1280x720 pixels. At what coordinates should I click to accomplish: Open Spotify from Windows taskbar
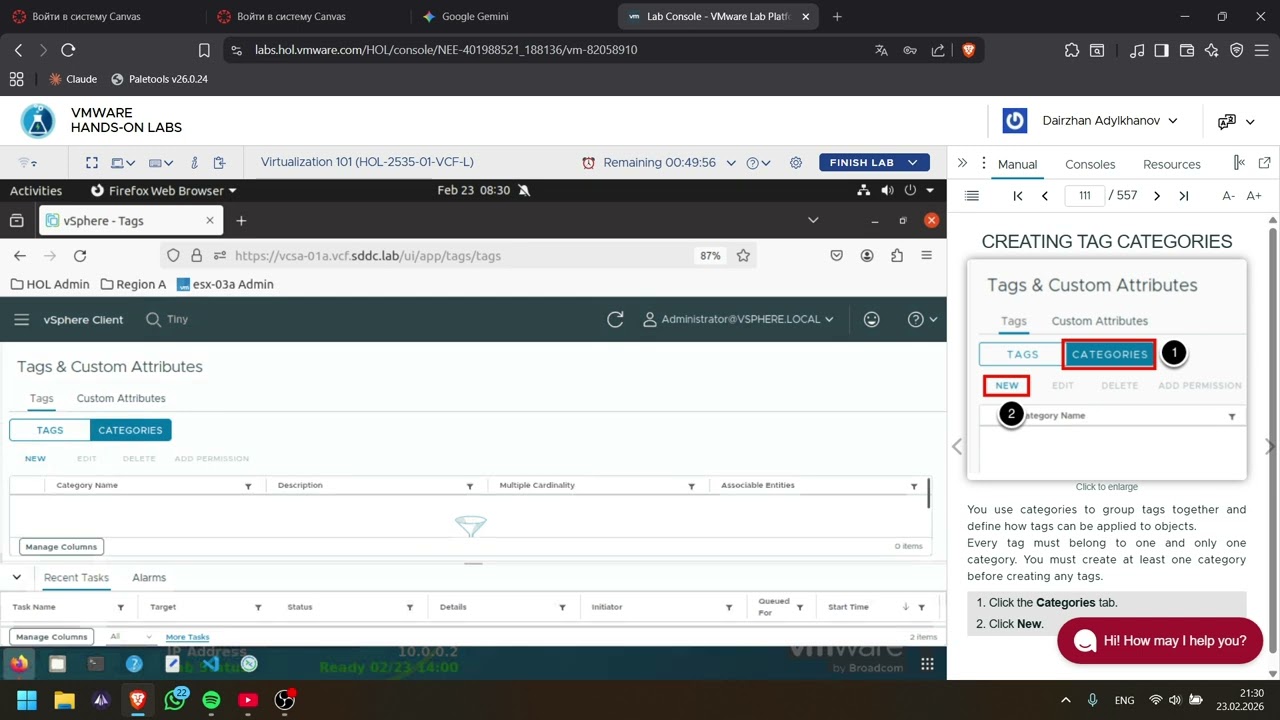tap(212, 700)
